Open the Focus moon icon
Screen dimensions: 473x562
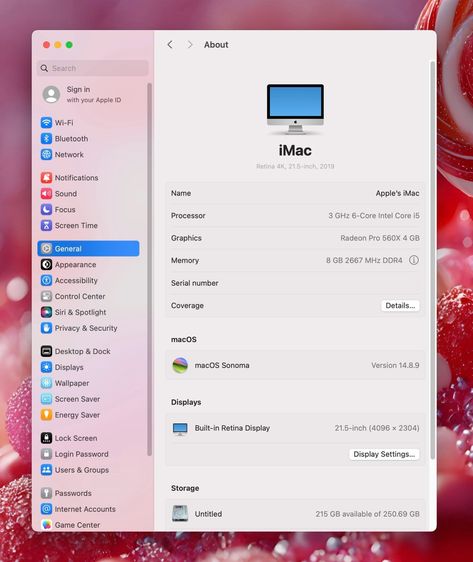tap(46, 209)
